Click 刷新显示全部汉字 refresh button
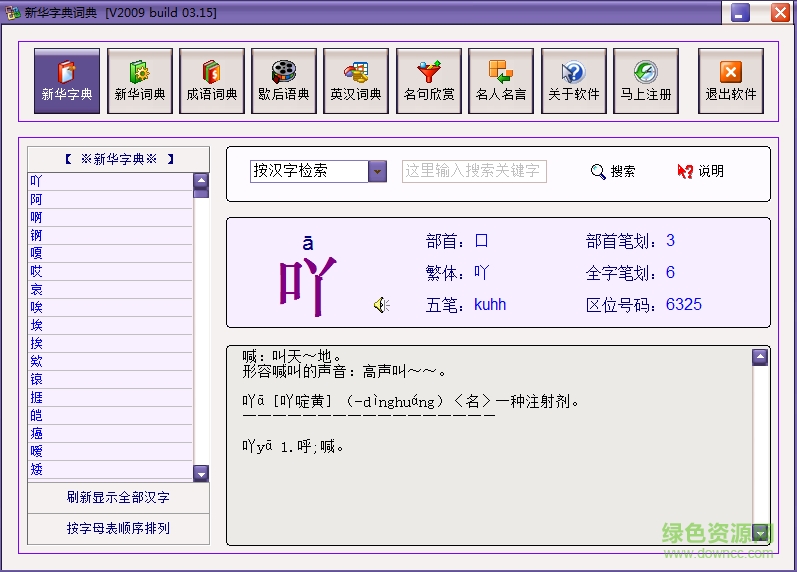The height and width of the screenshot is (572, 797). (x=118, y=497)
